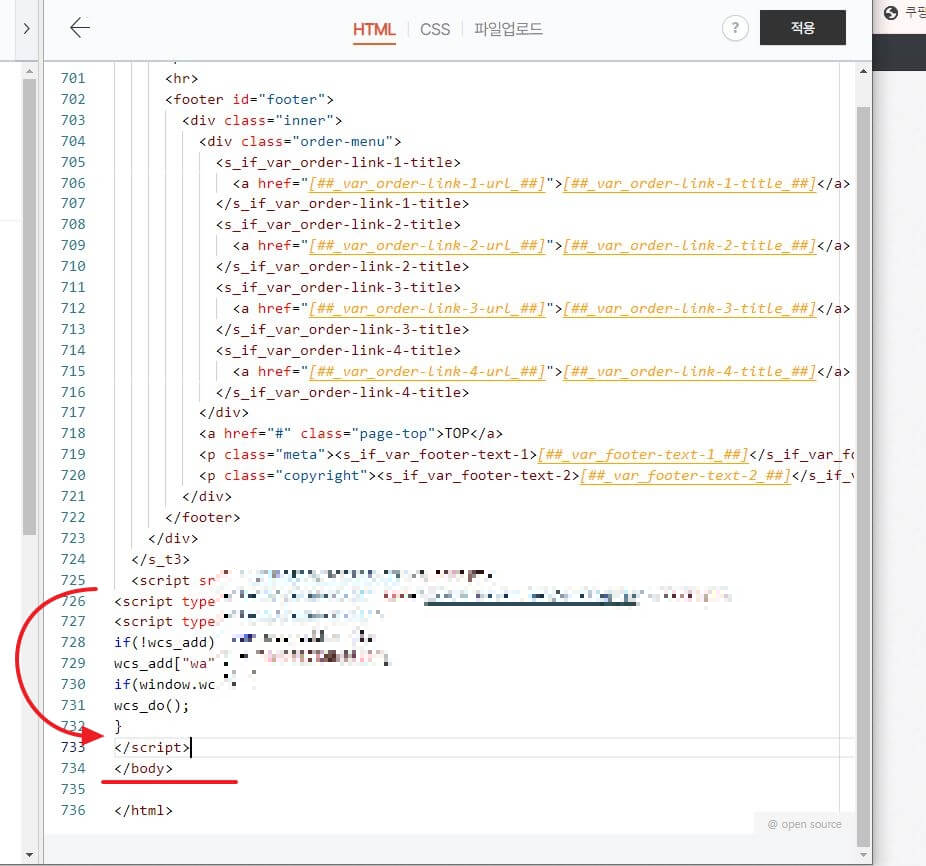Image resolution: width=926 pixels, height=866 pixels.
Task: Switch to the CSS tab
Action: 435,30
